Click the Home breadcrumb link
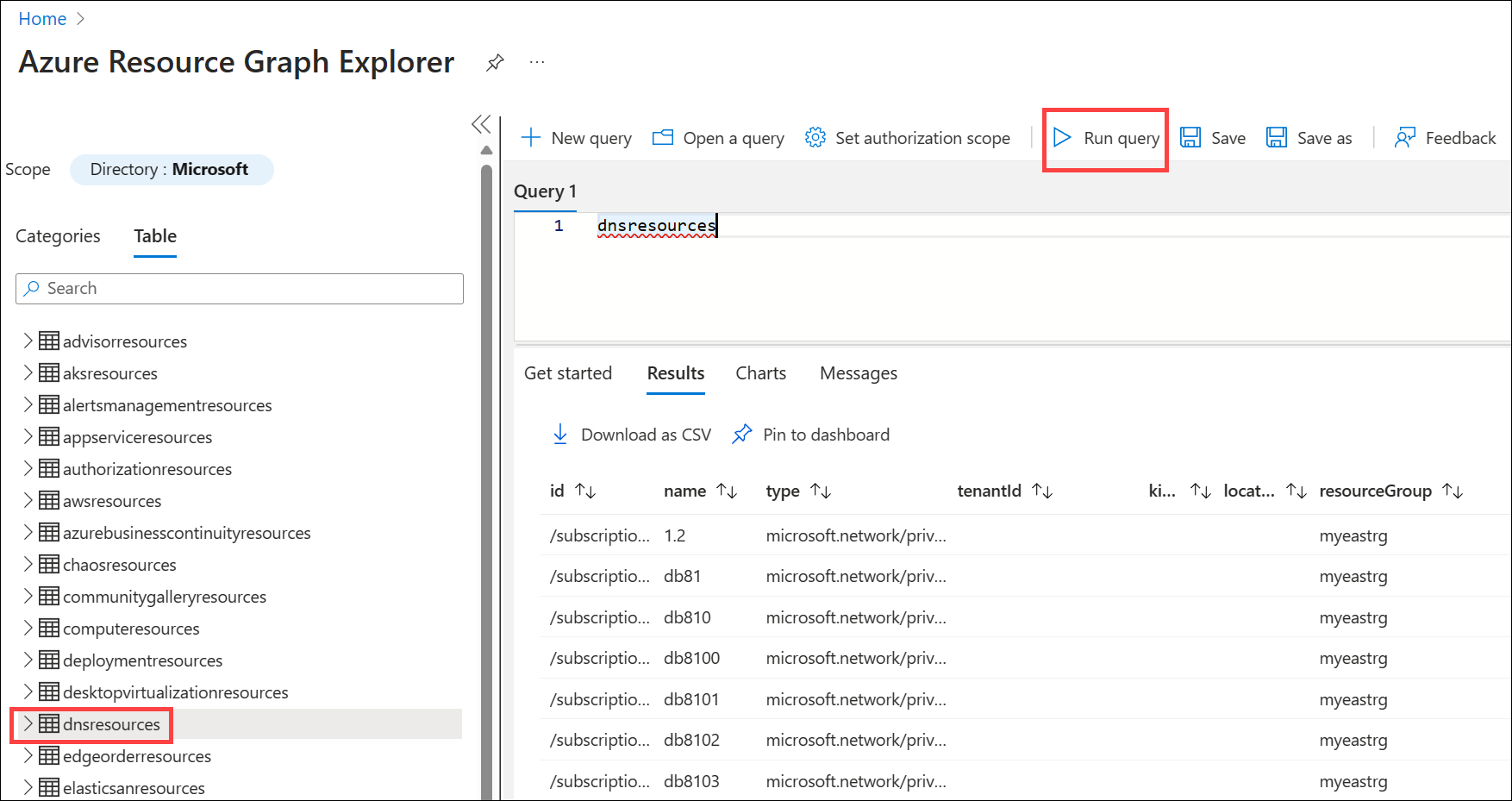Image resolution: width=1512 pixels, height=801 pixels. pos(42,19)
